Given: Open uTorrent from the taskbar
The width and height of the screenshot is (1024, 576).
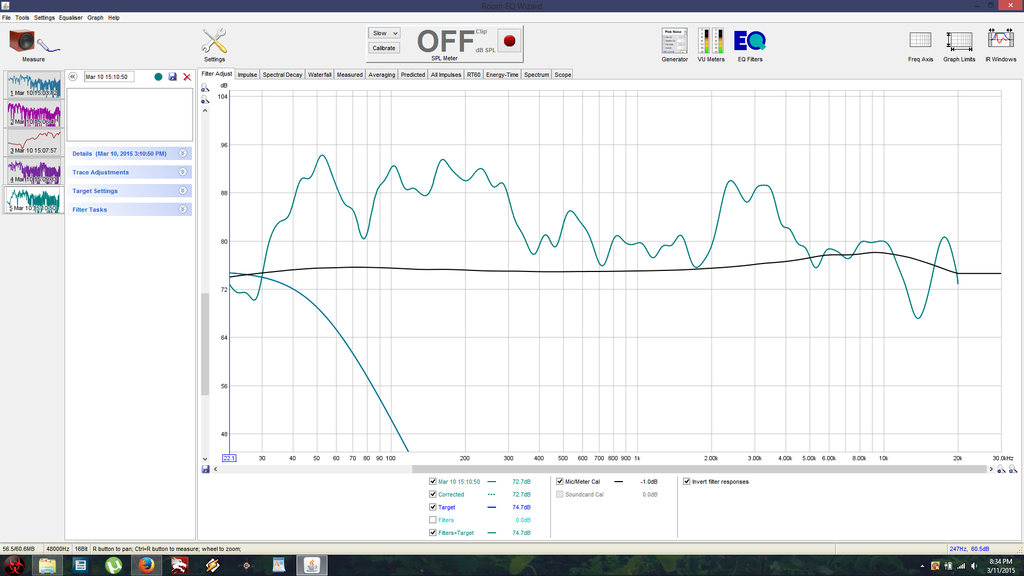Looking at the screenshot, I should click(x=114, y=565).
